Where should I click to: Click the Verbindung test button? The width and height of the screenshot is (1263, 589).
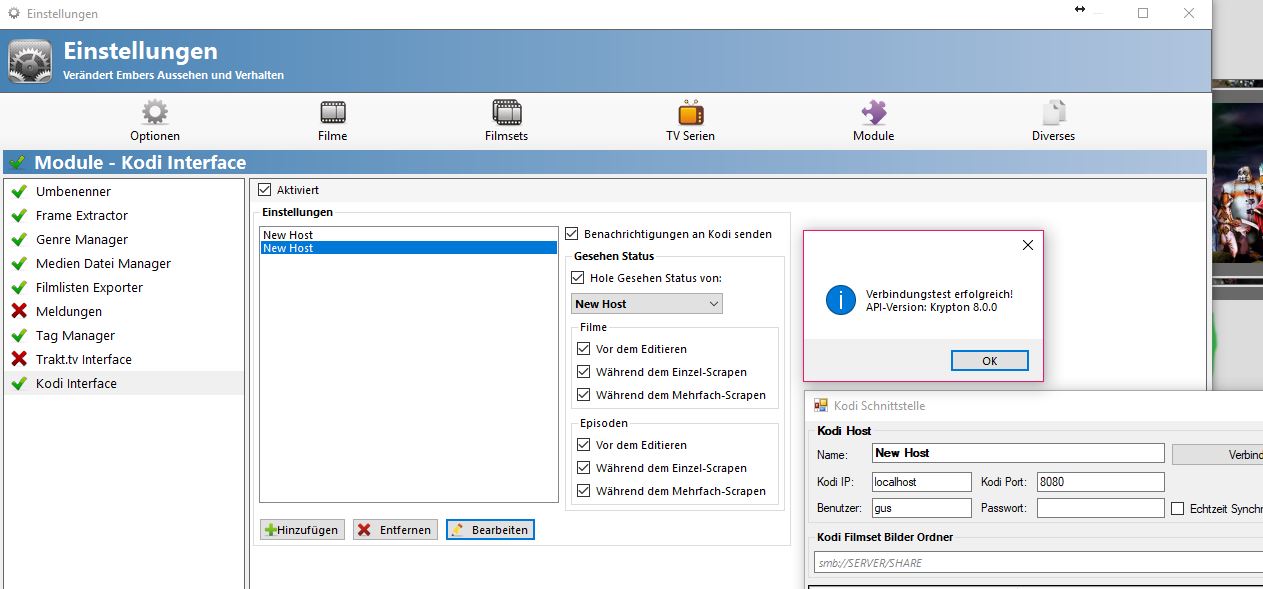pyautogui.click(x=1217, y=454)
